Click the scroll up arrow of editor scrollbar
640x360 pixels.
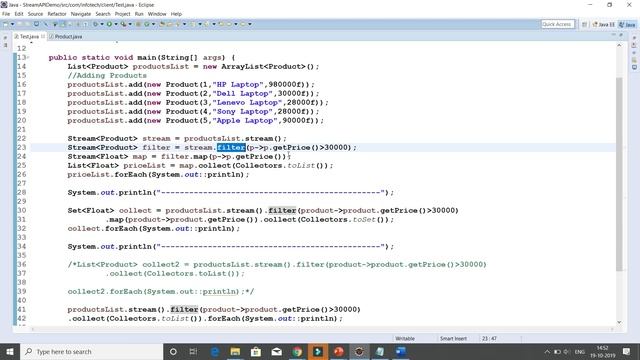619,45
